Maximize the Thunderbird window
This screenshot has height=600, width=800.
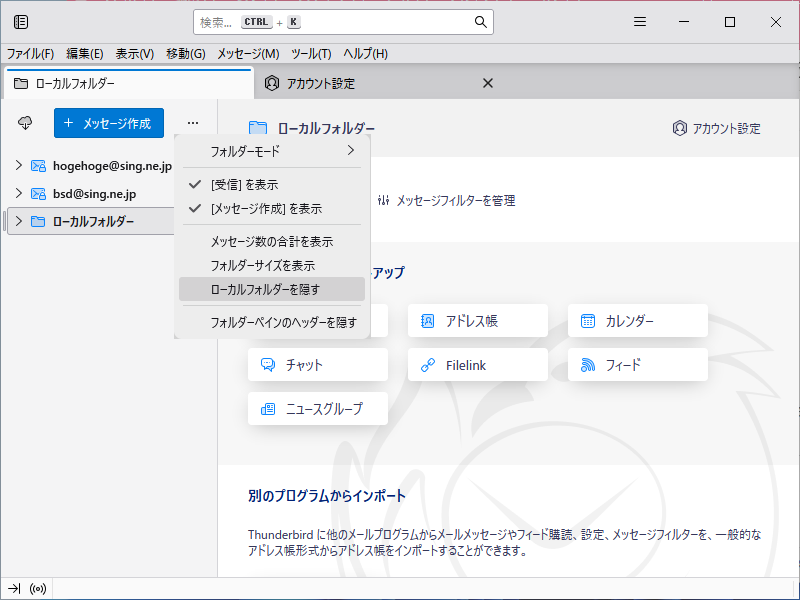[x=730, y=22]
